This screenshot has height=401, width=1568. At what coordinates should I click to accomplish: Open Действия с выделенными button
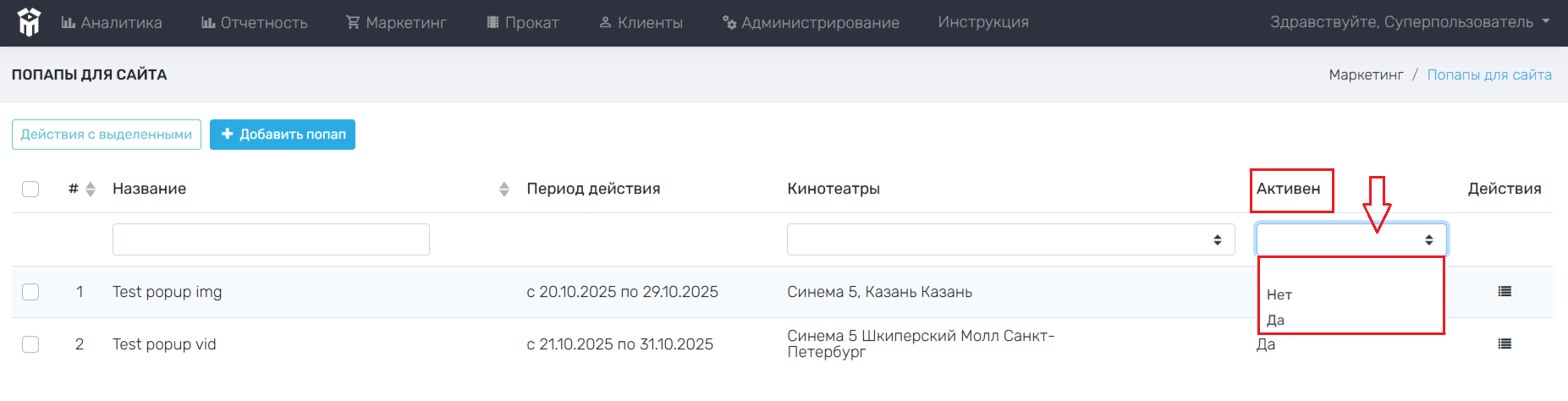click(x=107, y=135)
